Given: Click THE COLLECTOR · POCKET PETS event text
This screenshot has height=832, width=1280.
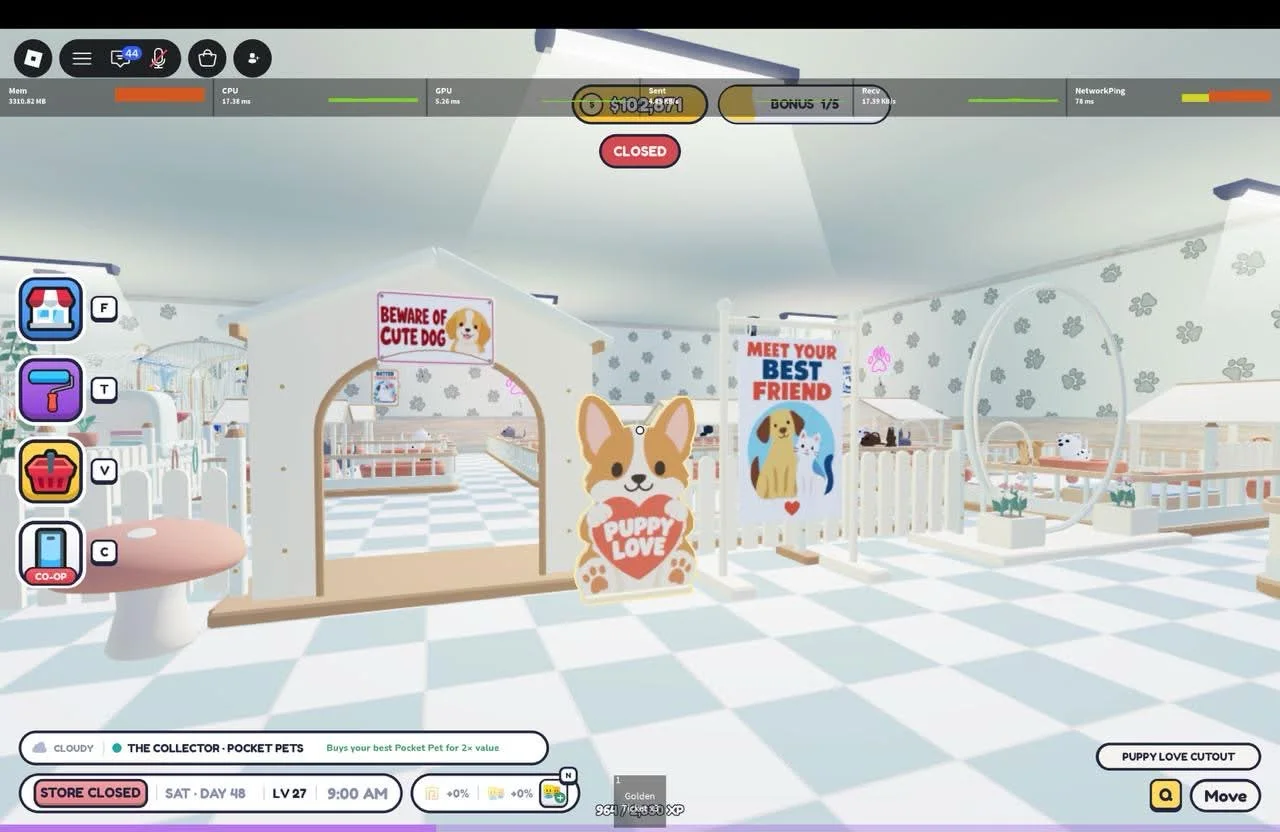Looking at the screenshot, I should click(x=215, y=748).
